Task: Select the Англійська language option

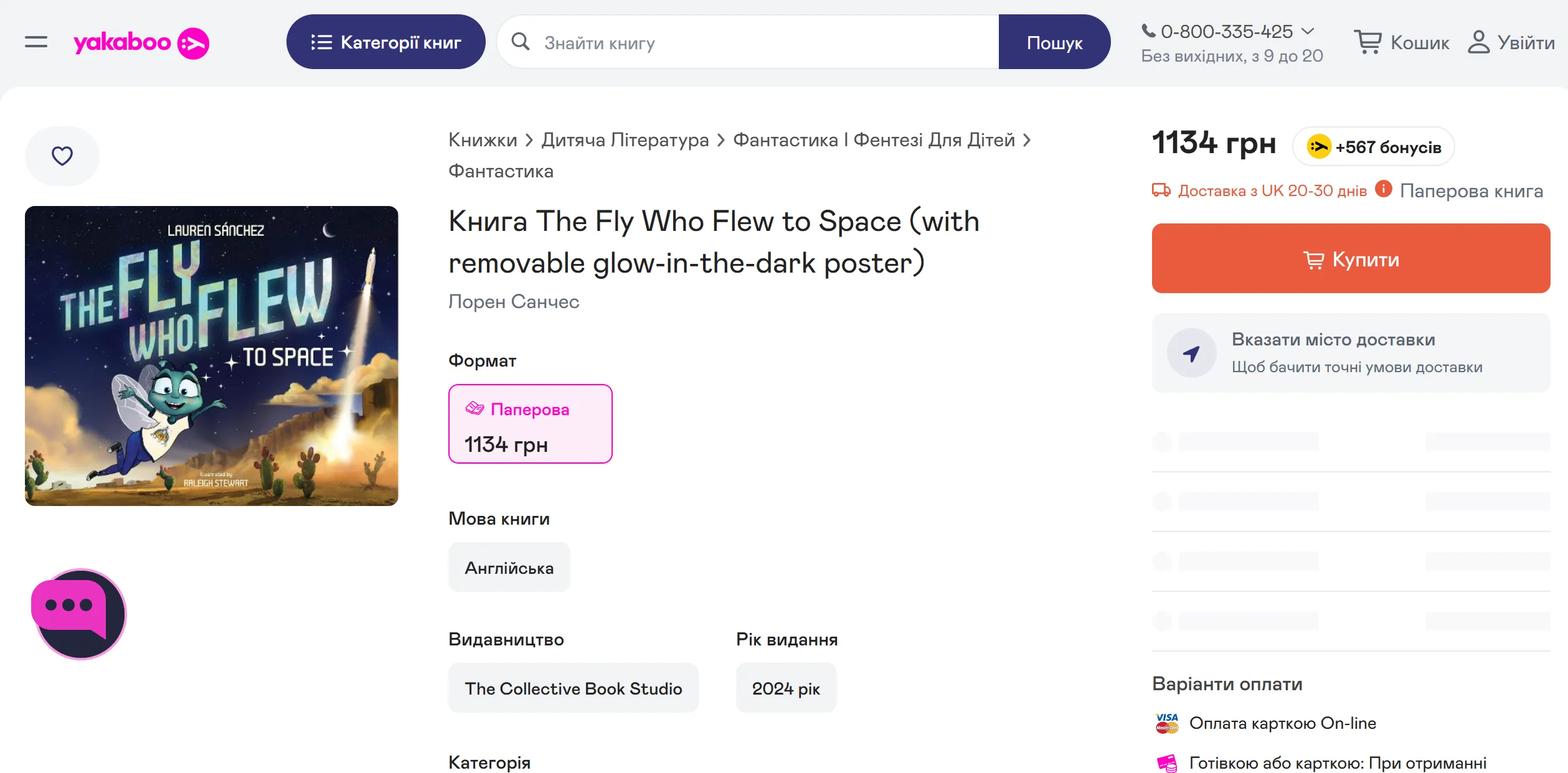Action: tap(509, 568)
